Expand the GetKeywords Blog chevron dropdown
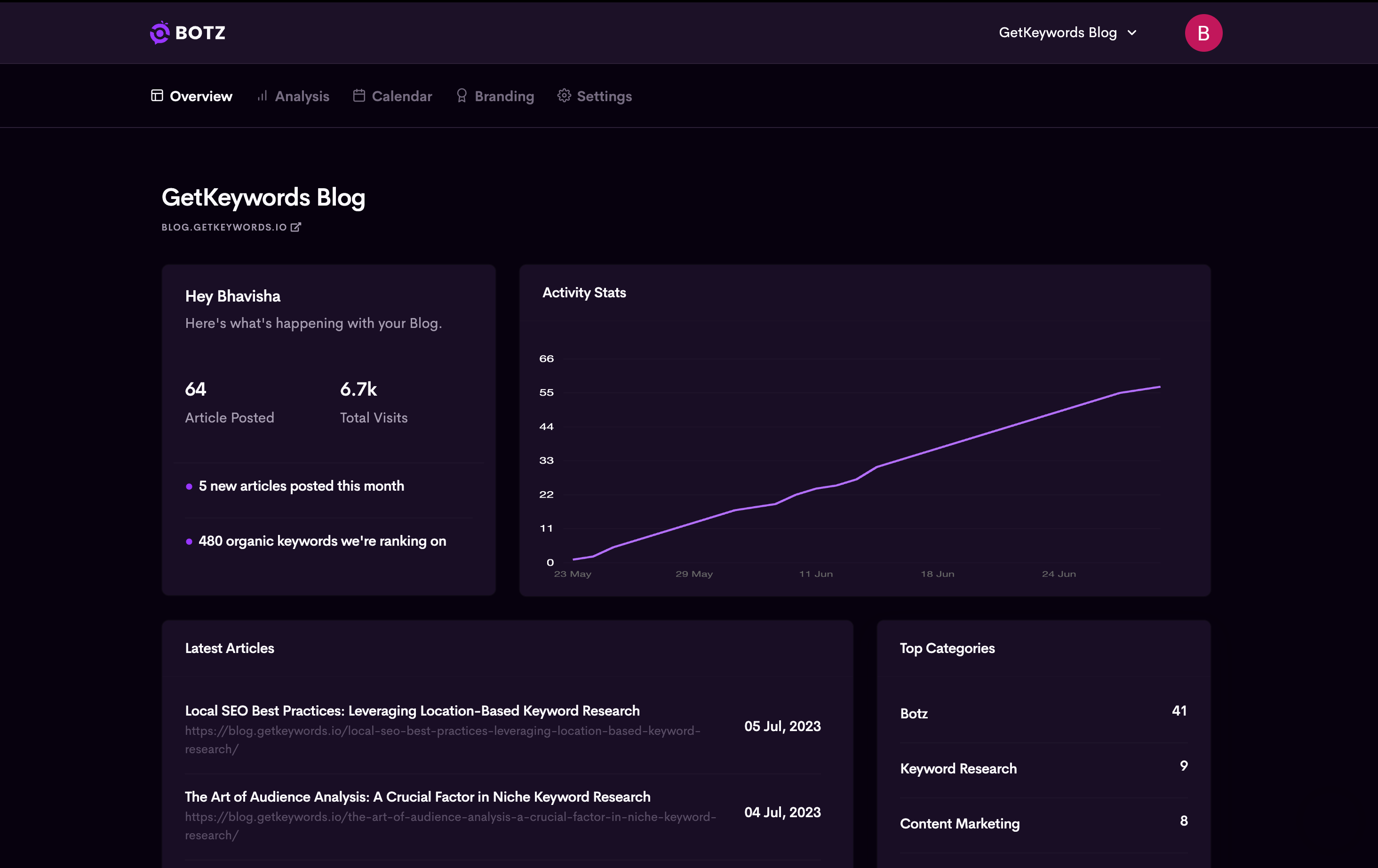 tap(1131, 33)
